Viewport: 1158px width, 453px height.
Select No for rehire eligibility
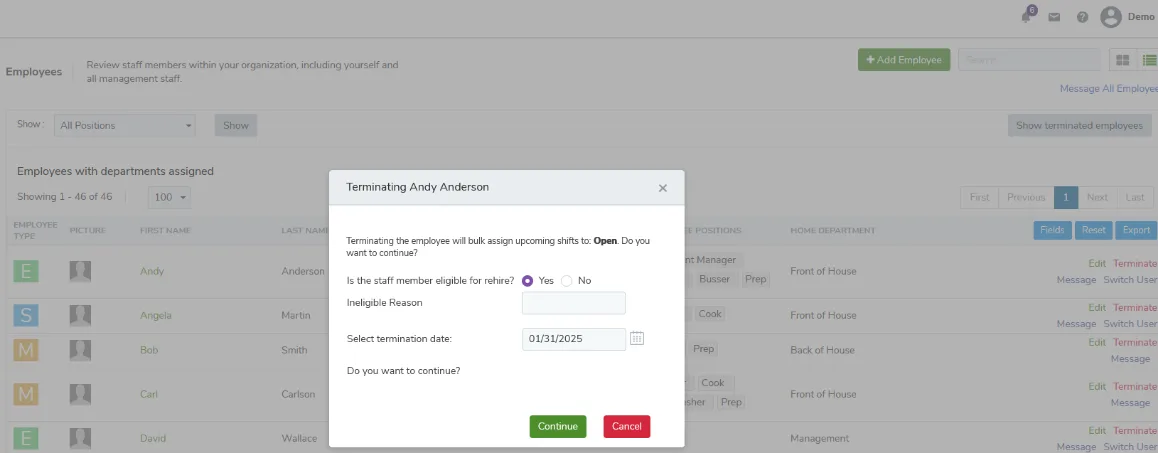click(x=566, y=281)
